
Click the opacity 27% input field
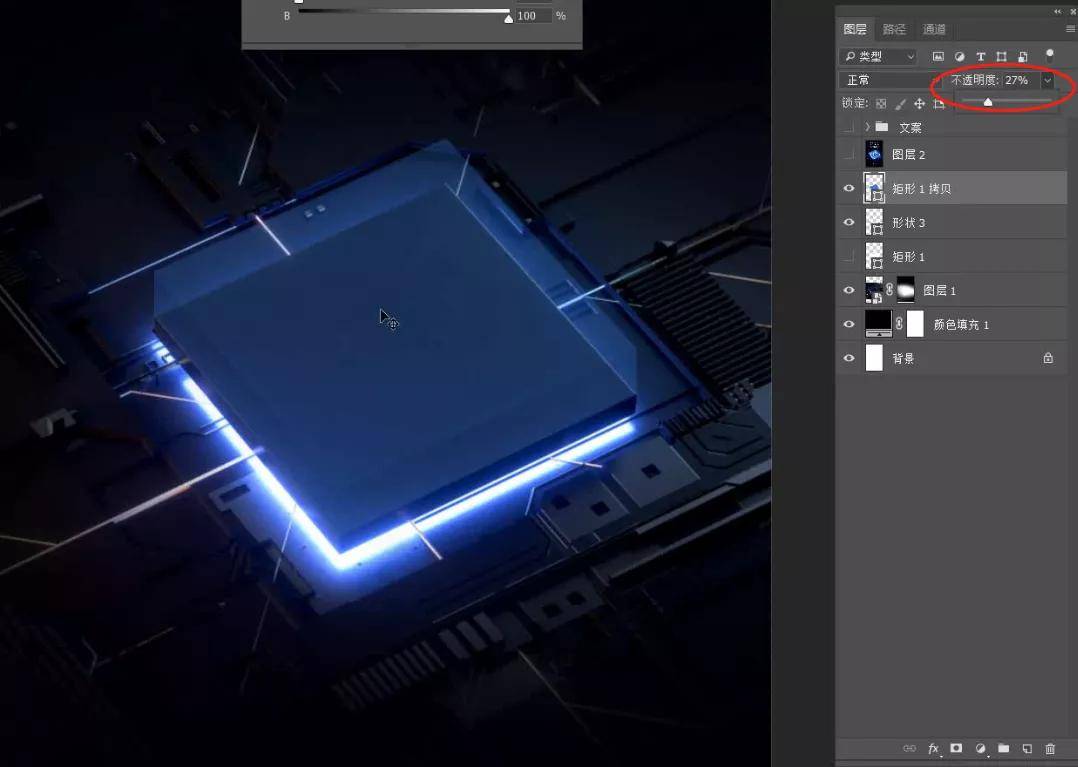point(1019,80)
